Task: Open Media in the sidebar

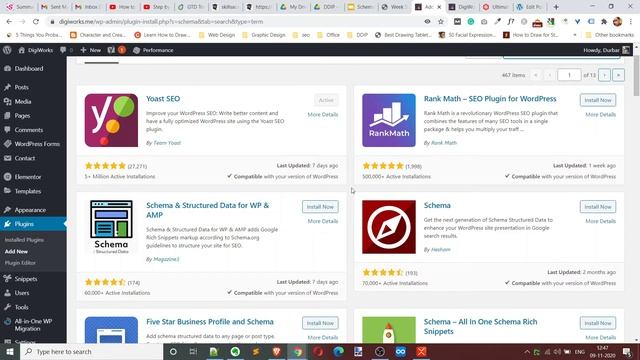Action: [x=22, y=102]
